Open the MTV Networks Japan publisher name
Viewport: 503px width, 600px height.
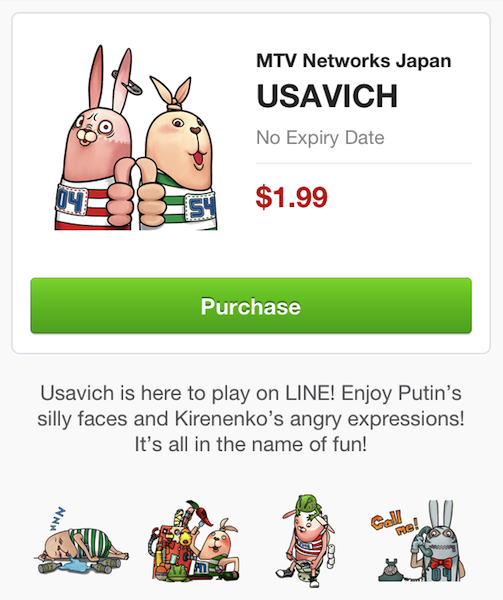354,61
